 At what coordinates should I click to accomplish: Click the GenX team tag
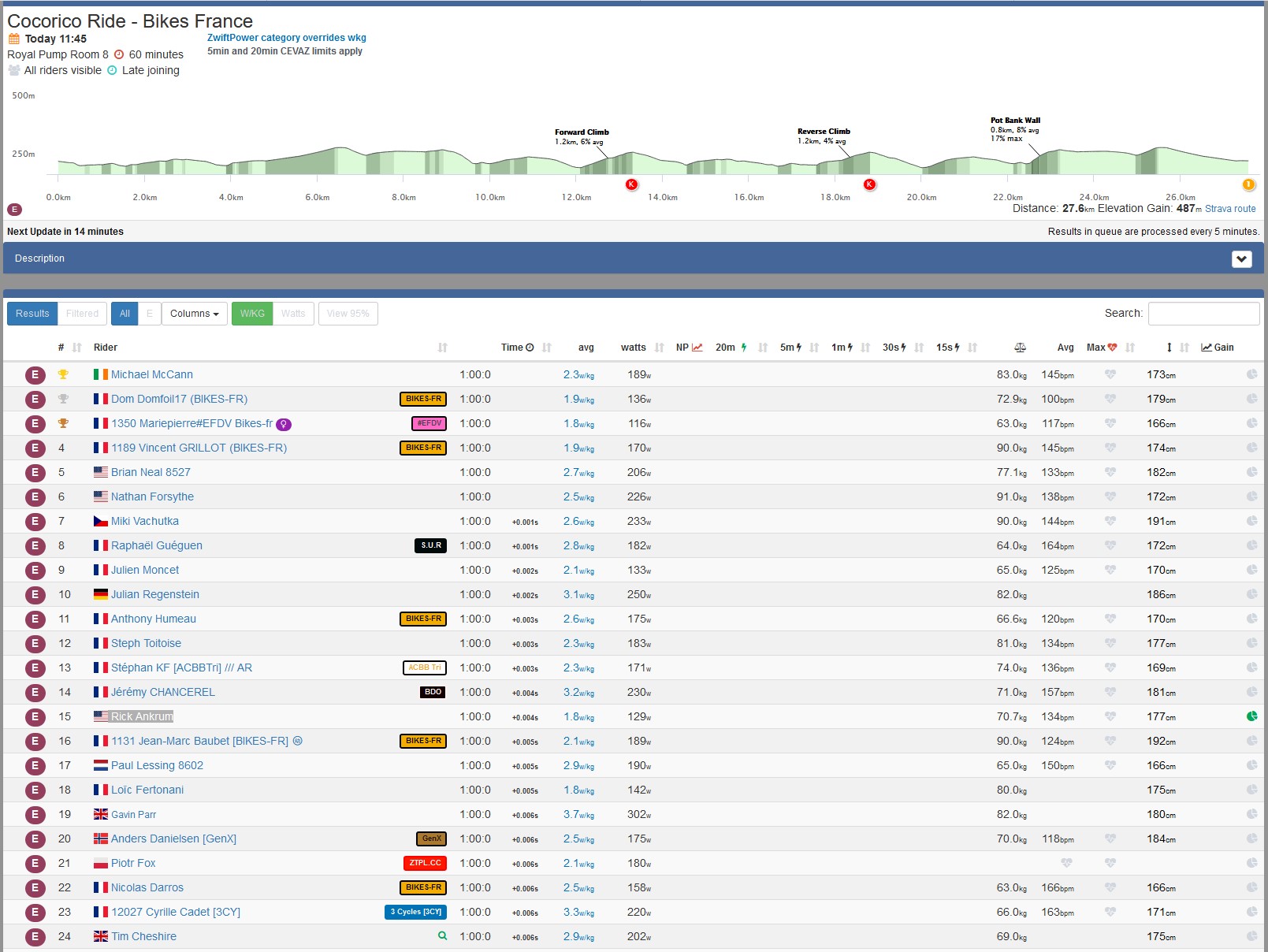click(x=431, y=839)
